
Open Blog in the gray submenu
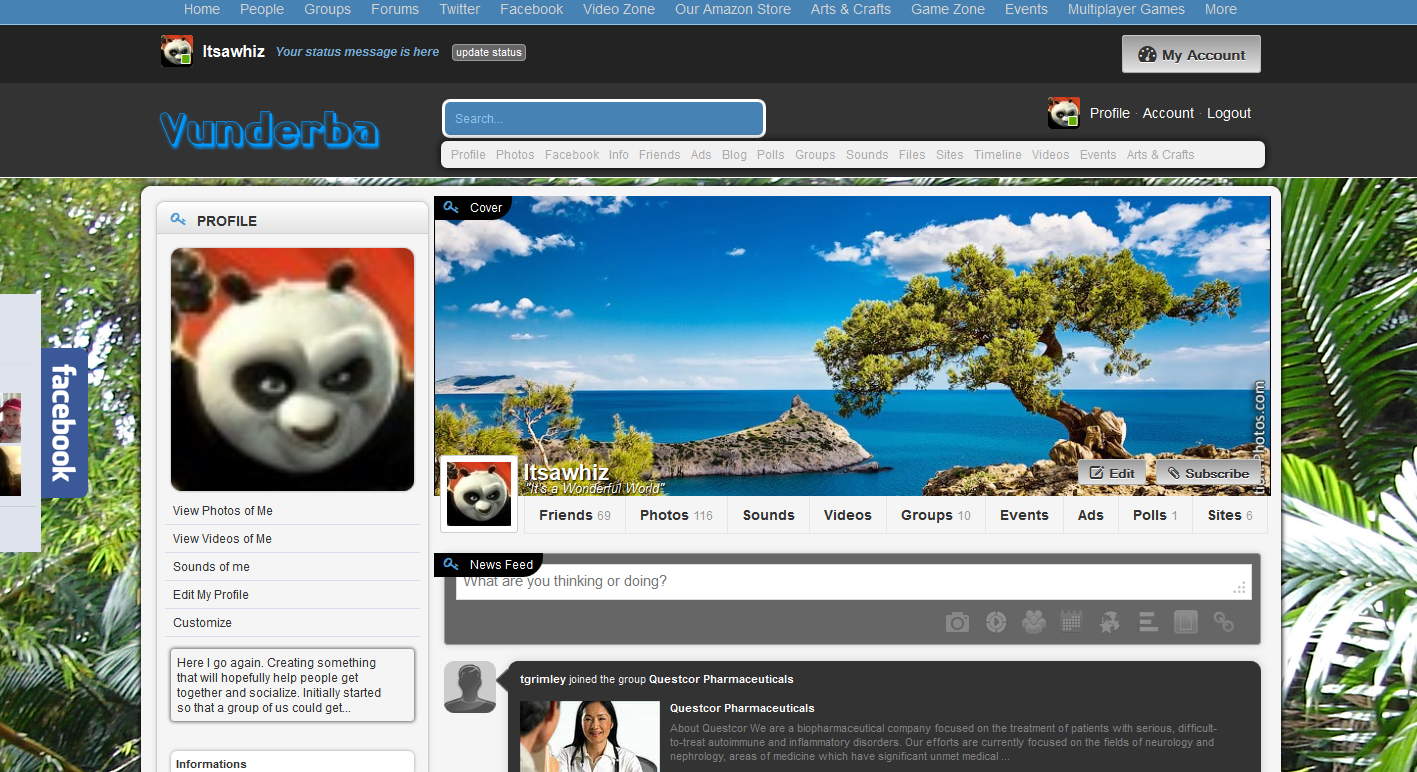(x=734, y=155)
